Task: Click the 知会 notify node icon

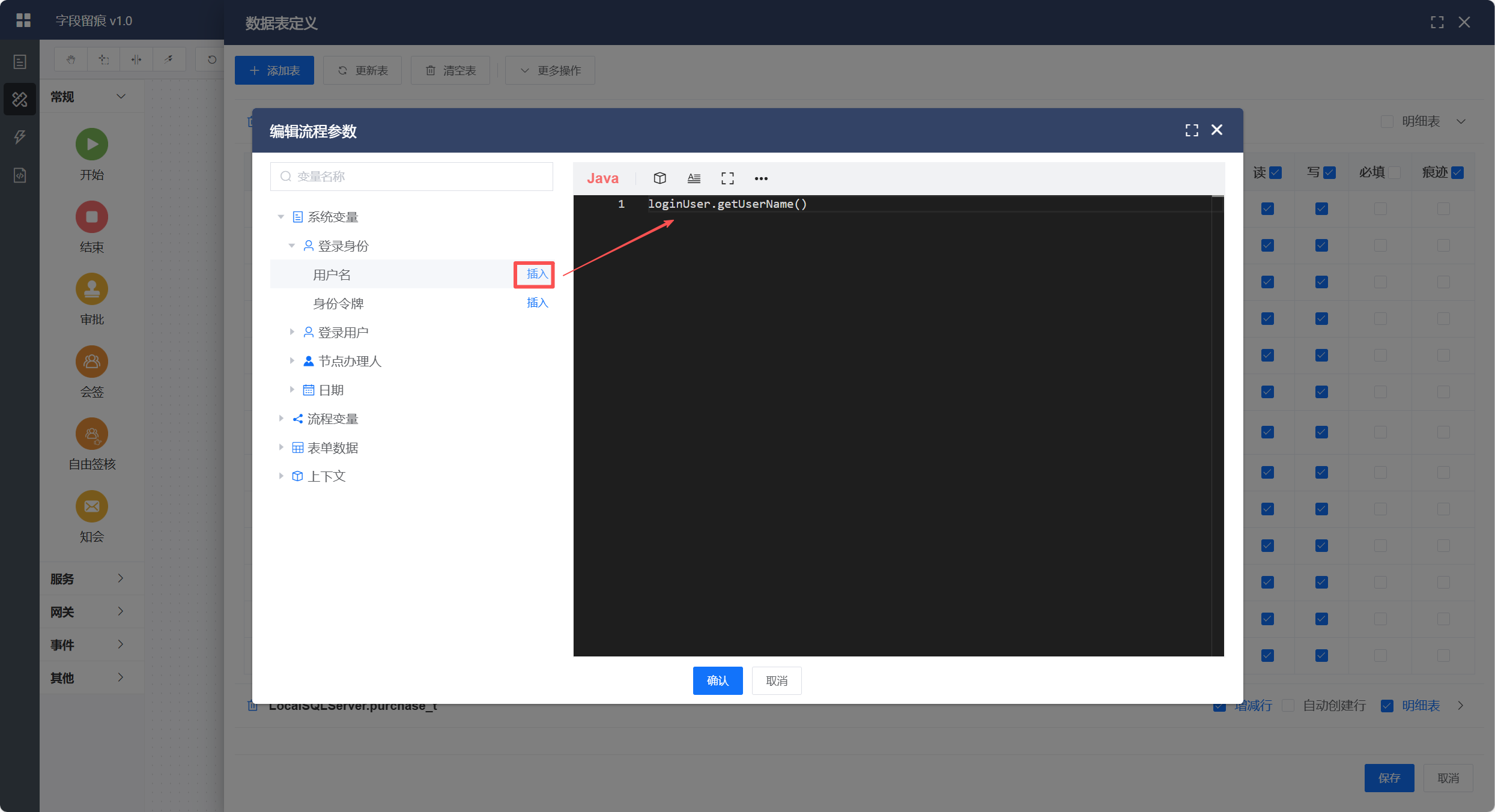Action: (x=92, y=506)
